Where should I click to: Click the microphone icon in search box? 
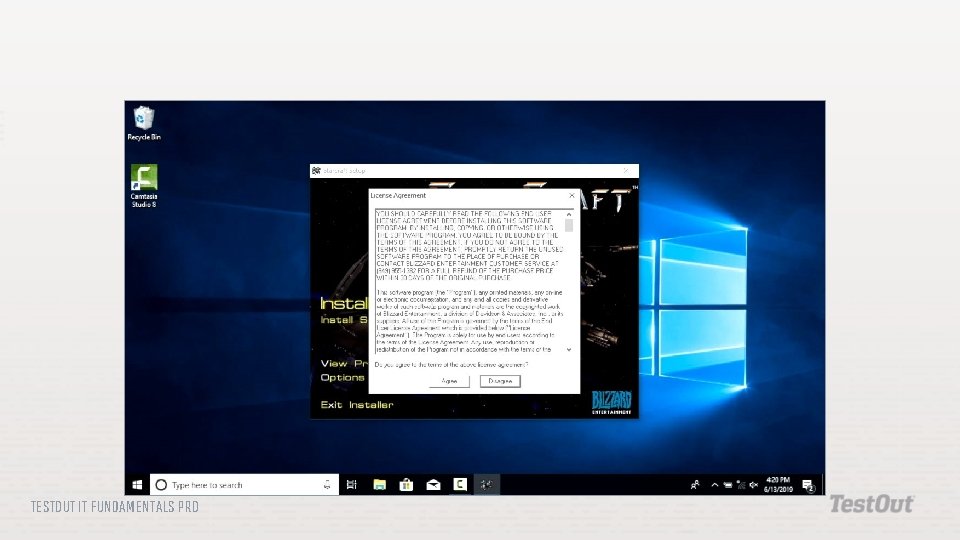pos(327,485)
